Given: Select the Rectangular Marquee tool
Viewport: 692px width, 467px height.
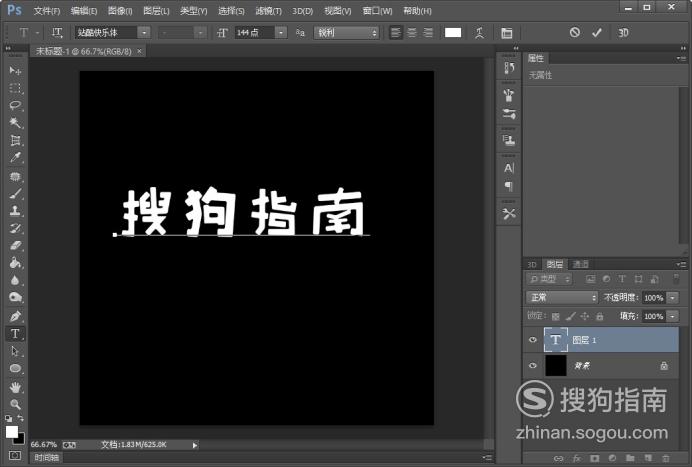Looking at the screenshot, I should [15, 88].
